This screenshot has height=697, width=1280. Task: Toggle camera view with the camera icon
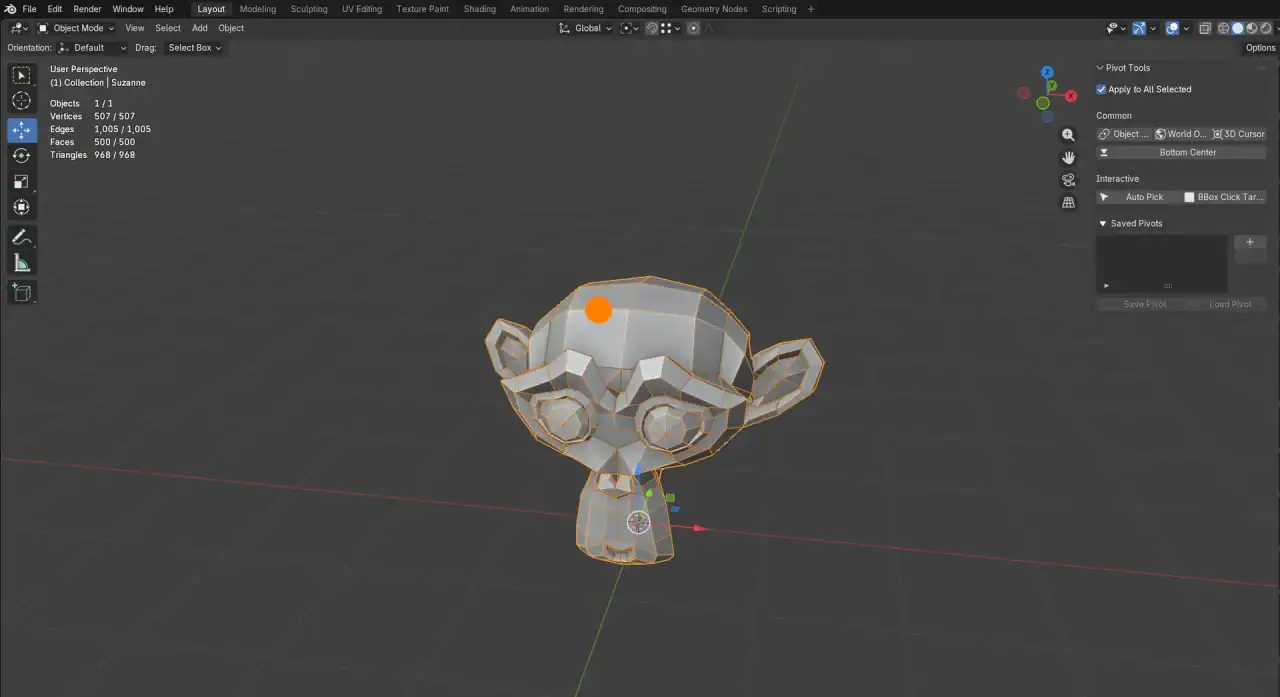pos(1068,180)
